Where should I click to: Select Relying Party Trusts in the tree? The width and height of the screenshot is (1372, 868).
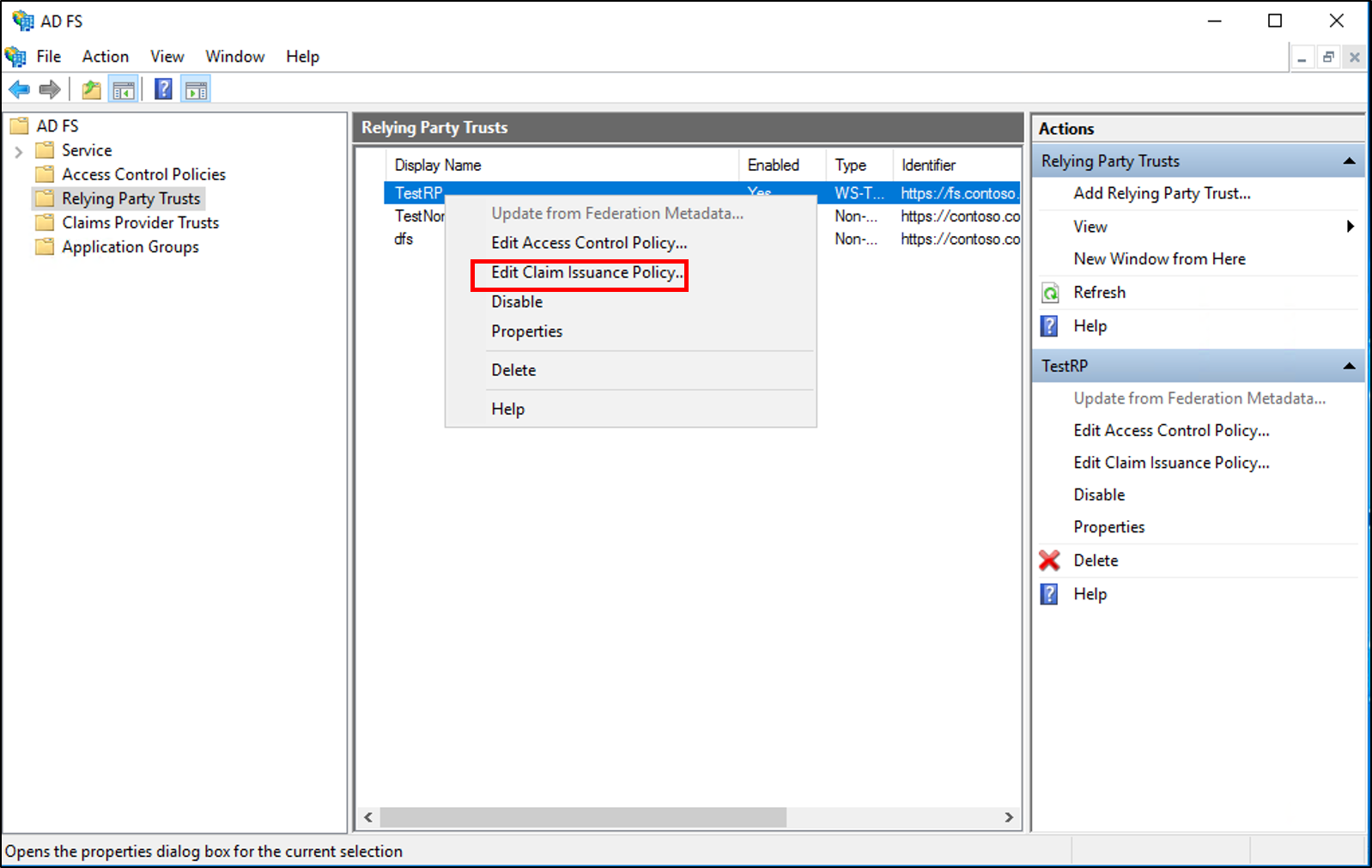click(131, 198)
